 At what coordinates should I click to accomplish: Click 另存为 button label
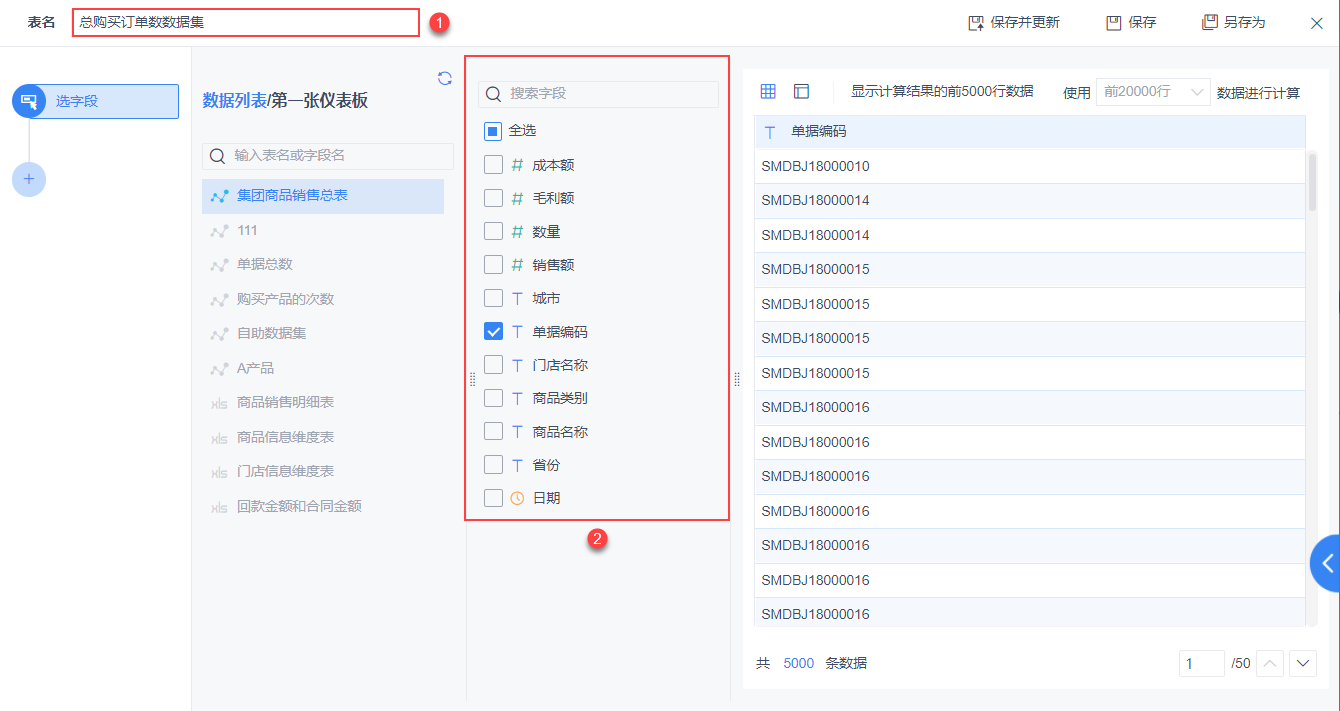[x=1244, y=22]
